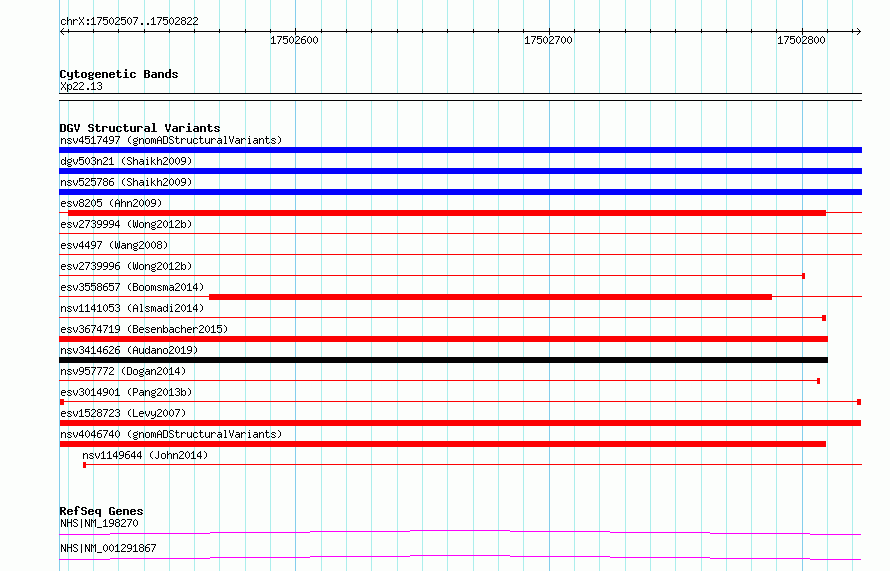Viewport: 890px width, 571px height.
Task: Open the esv1528723 (Levy2007) label
Action: [x=123, y=413]
